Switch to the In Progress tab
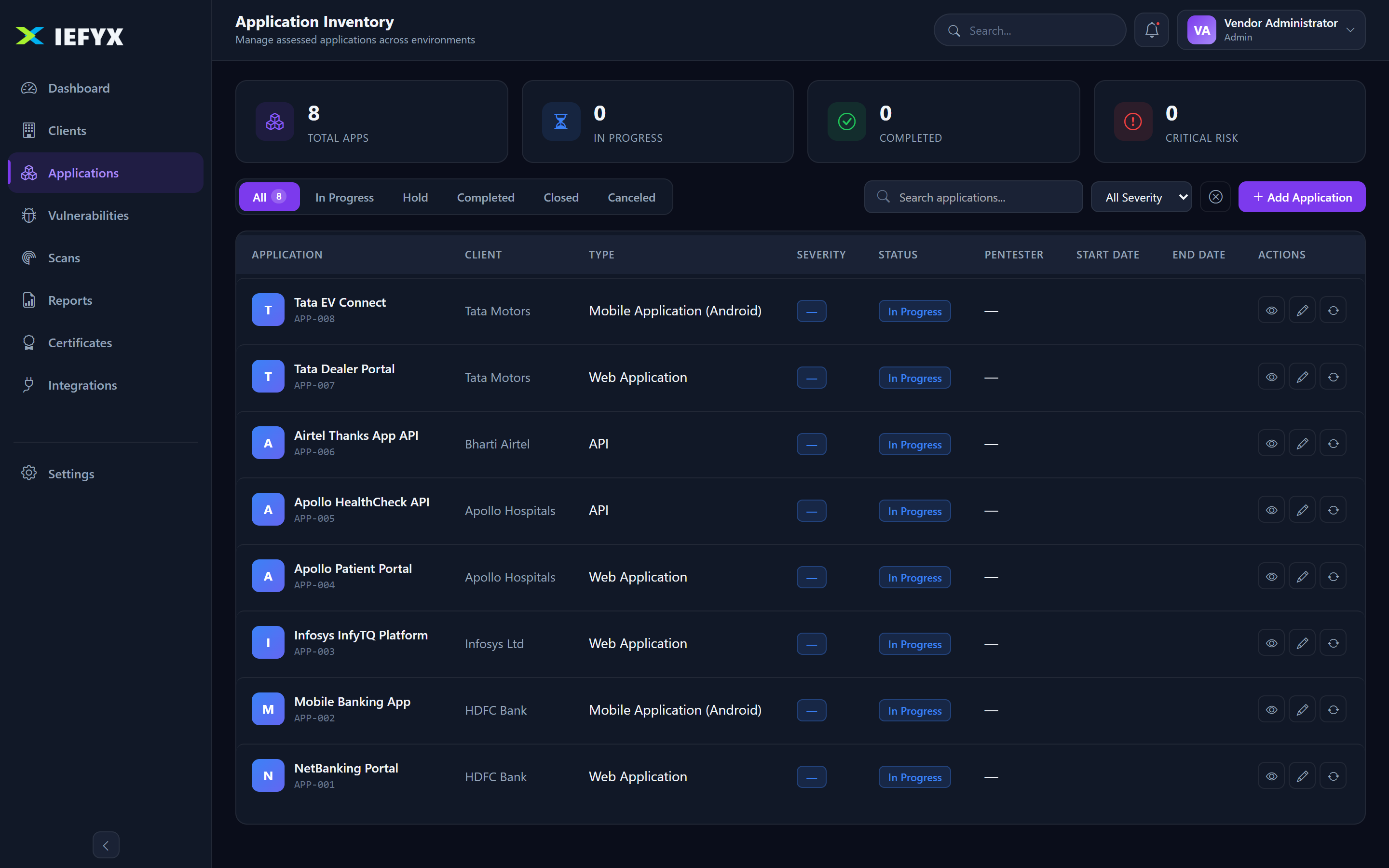The width and height of the screenshot is (1389, 868). pos(344,197)
